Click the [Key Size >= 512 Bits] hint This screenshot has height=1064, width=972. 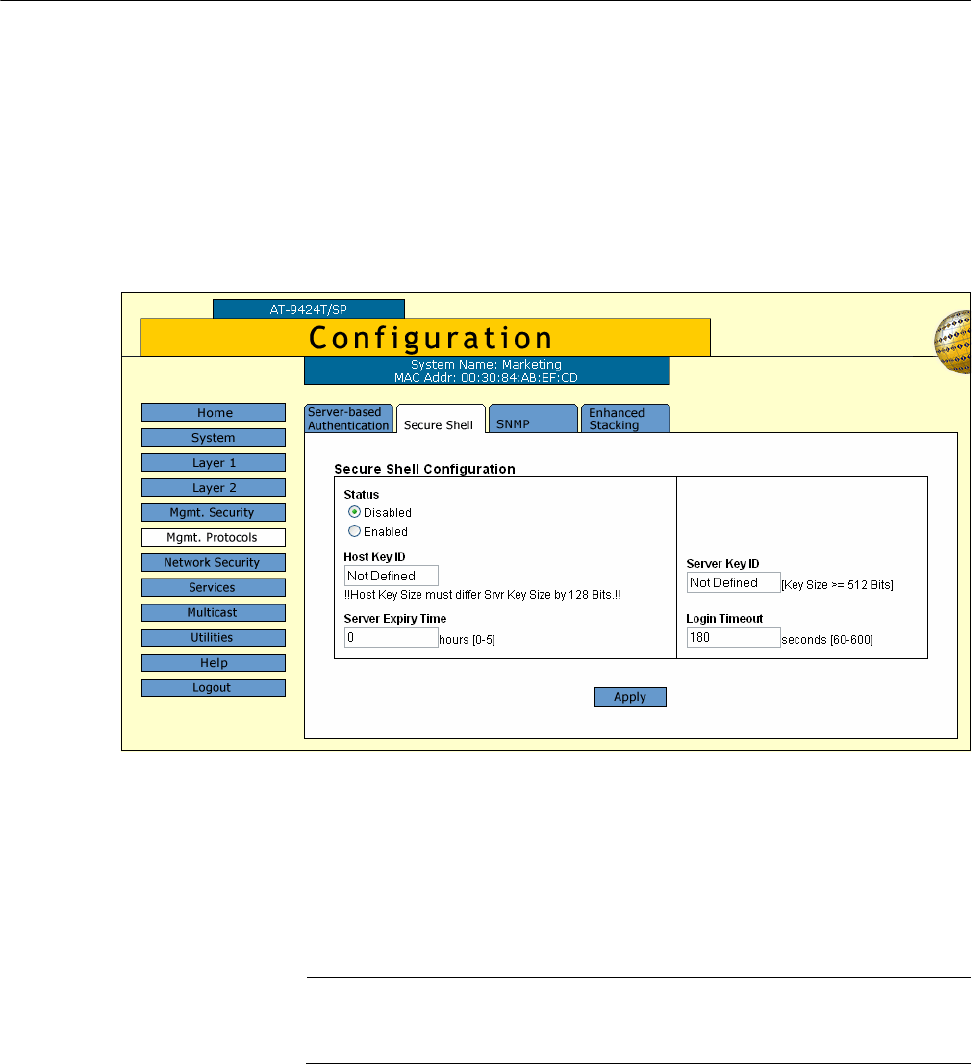(838, 585)
